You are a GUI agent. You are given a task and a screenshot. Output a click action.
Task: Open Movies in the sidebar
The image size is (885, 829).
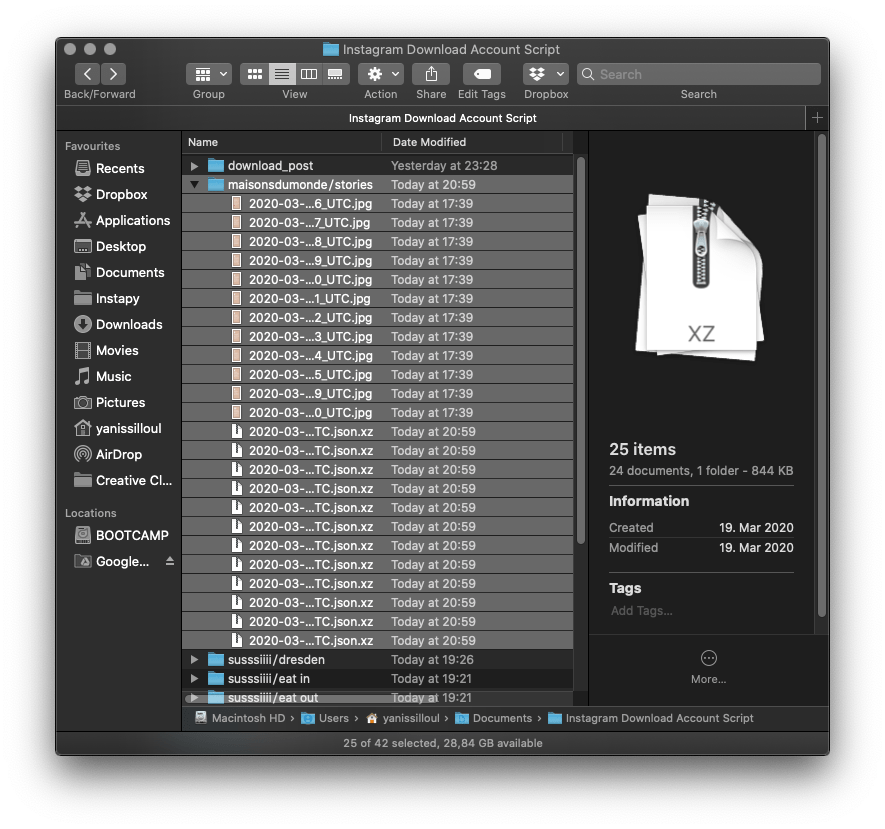117,350
